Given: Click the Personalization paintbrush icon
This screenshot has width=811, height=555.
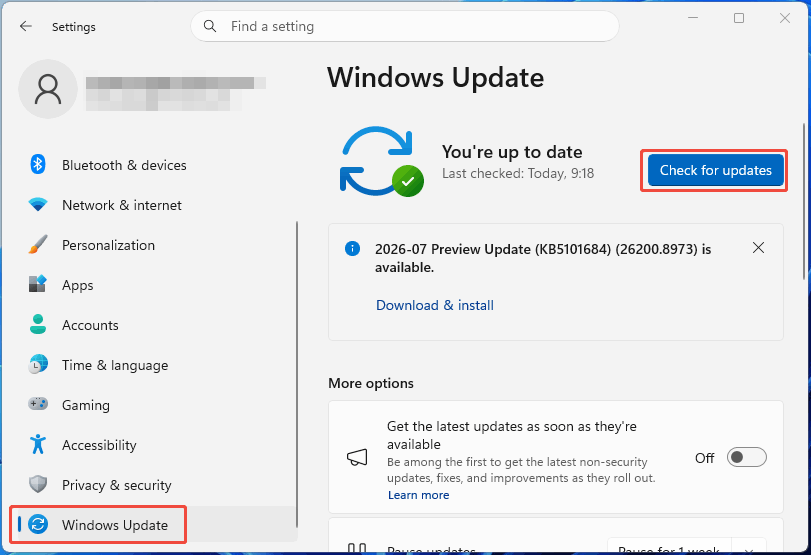Looking at the screenshot, I should (x=38, y=245).
